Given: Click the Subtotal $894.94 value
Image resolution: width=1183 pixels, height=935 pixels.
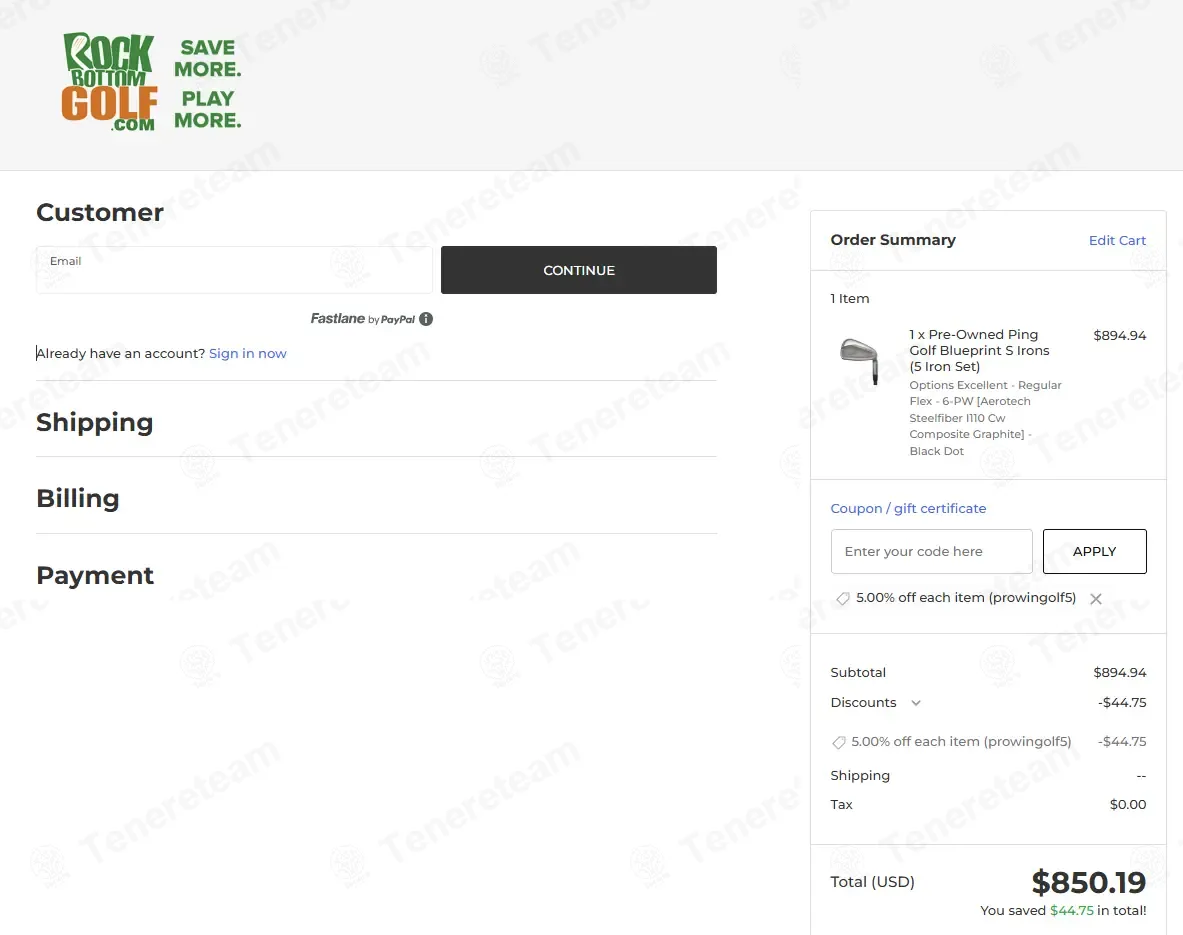Looking at the screenshot, I should (x=1120, y=672).
